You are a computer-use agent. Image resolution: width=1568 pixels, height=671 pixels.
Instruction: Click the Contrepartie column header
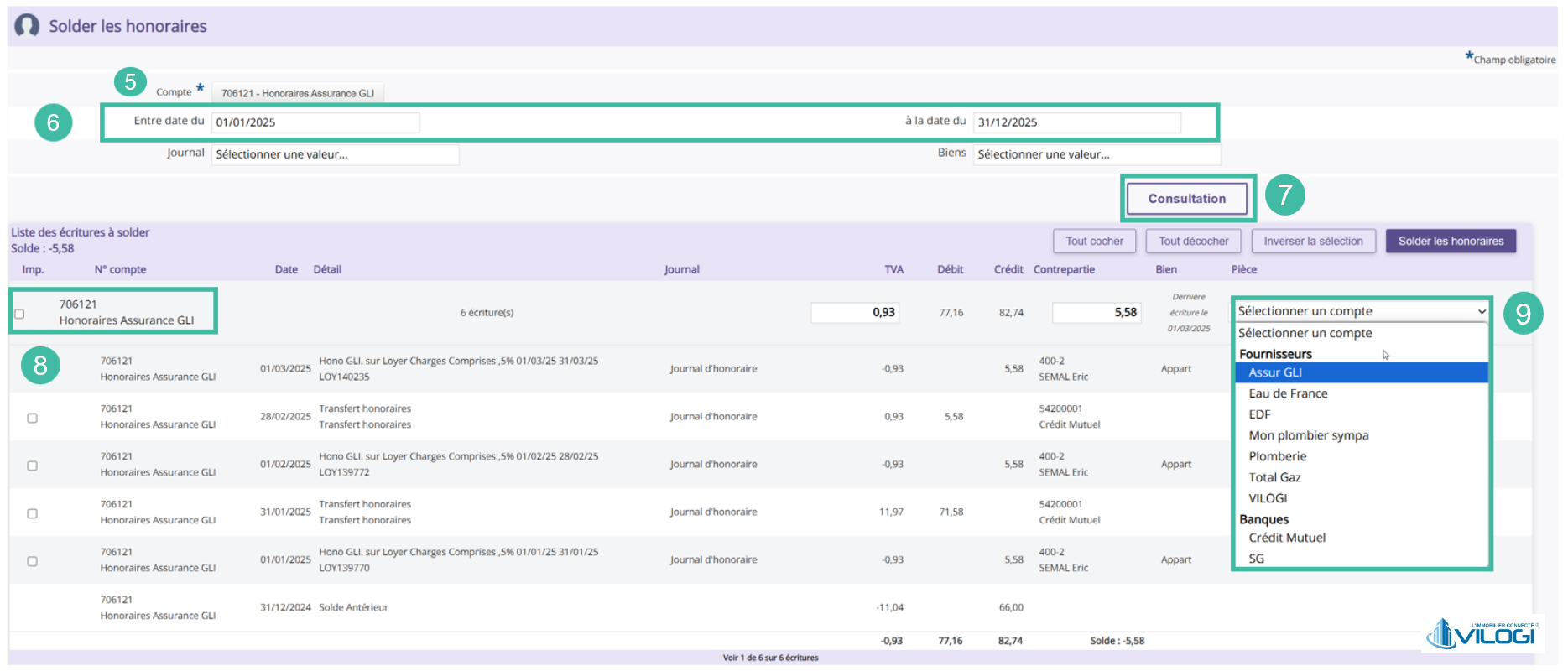(1064, 270)
